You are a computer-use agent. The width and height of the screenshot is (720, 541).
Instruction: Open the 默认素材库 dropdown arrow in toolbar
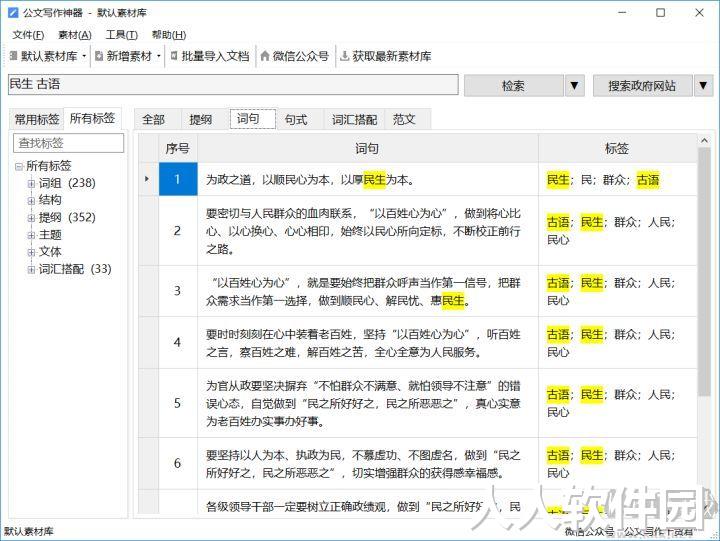coord(84,56)
